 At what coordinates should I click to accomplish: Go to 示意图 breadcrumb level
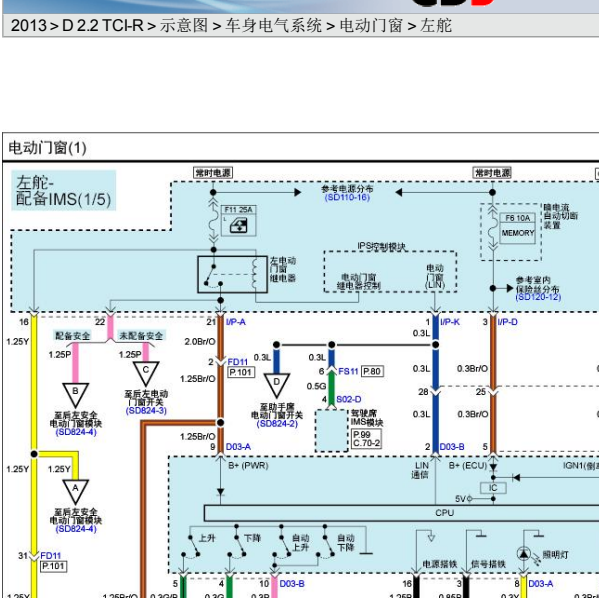pyautogui.click(x=184, y=26)
